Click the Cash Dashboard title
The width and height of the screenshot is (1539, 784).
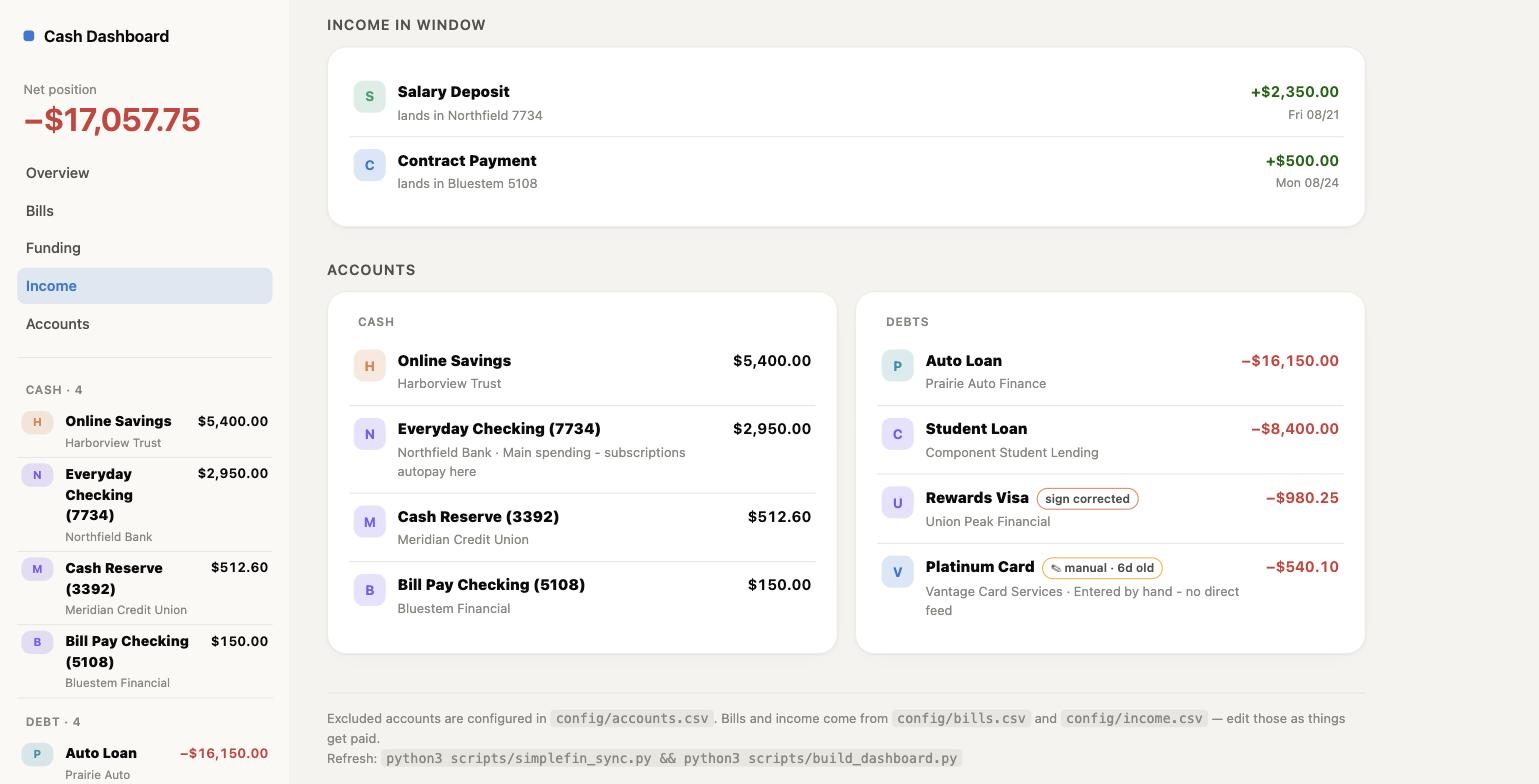pos(106,36)
